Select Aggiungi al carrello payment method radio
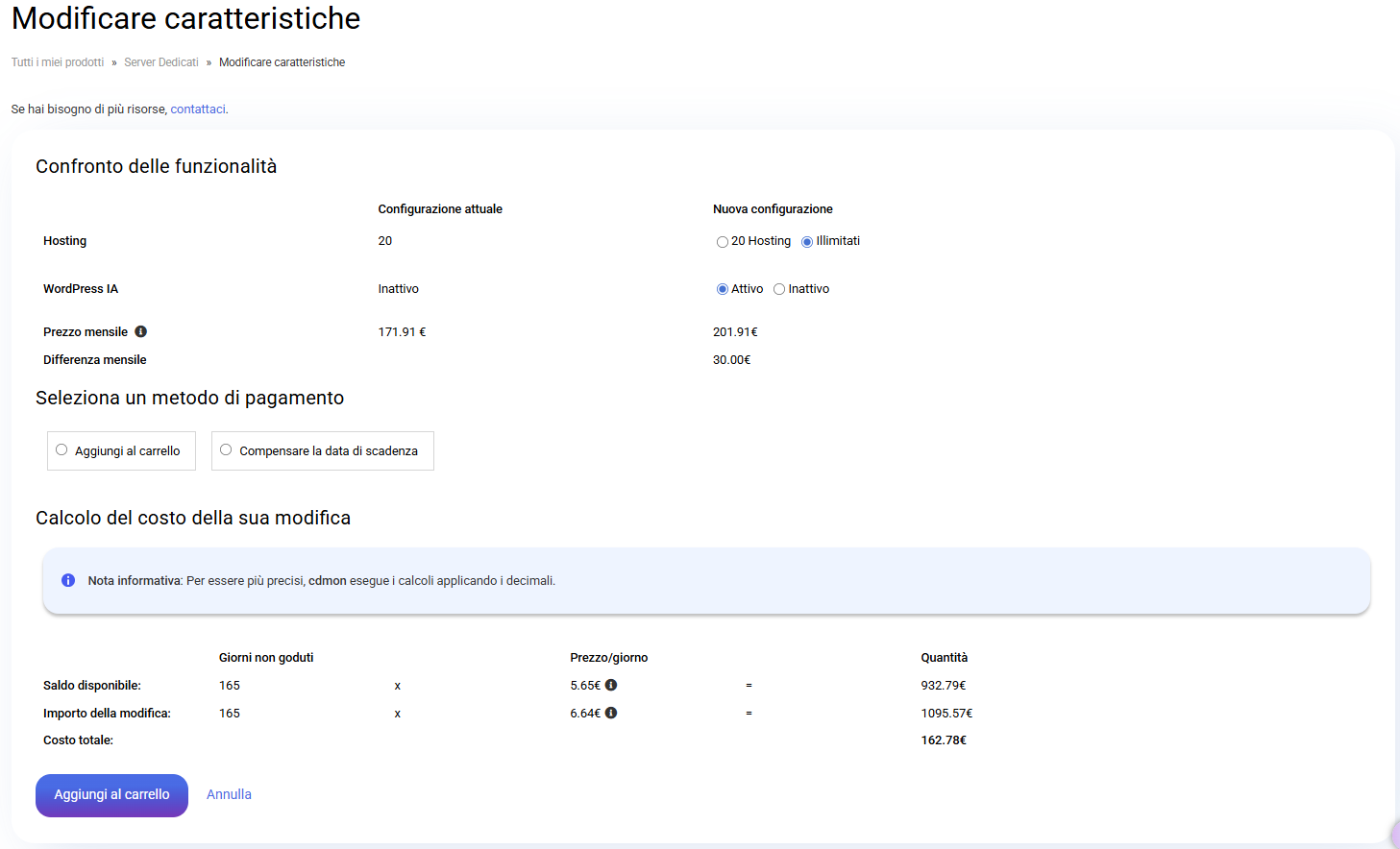Viewport: 1400px width, 849px height. coord(61,449)
